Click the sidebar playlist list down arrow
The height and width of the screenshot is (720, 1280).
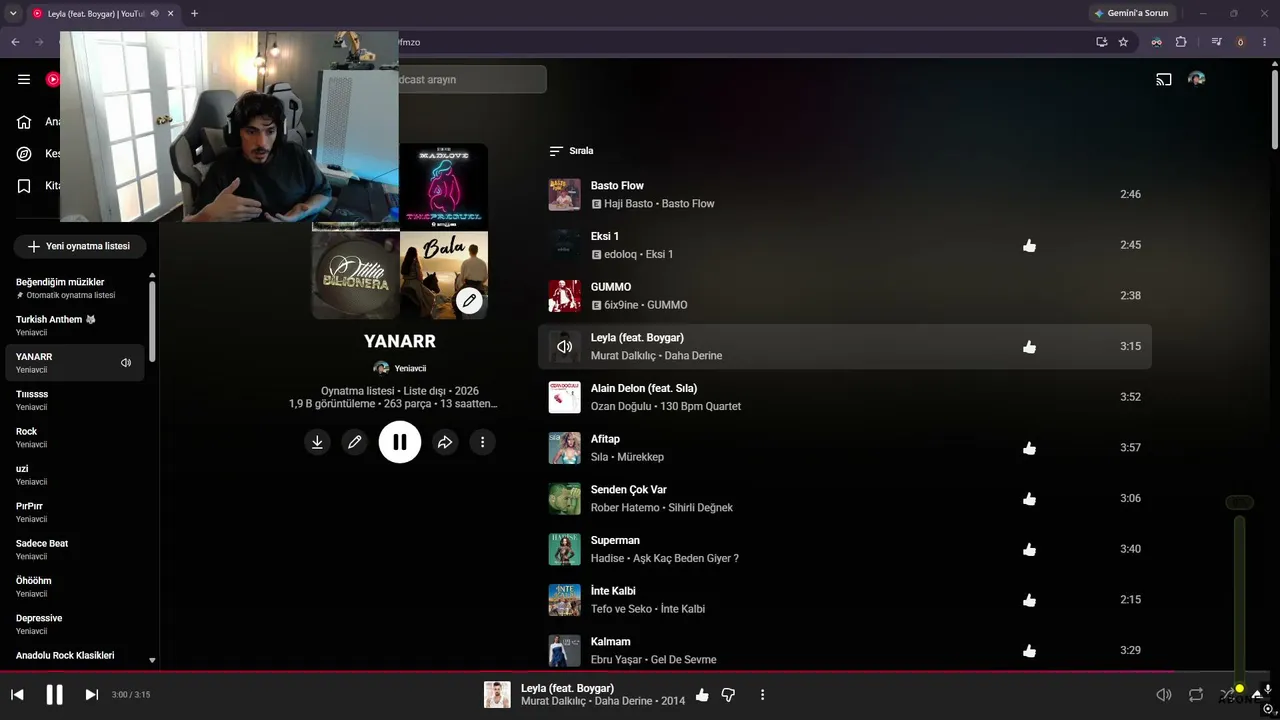[x=152, y=661]
